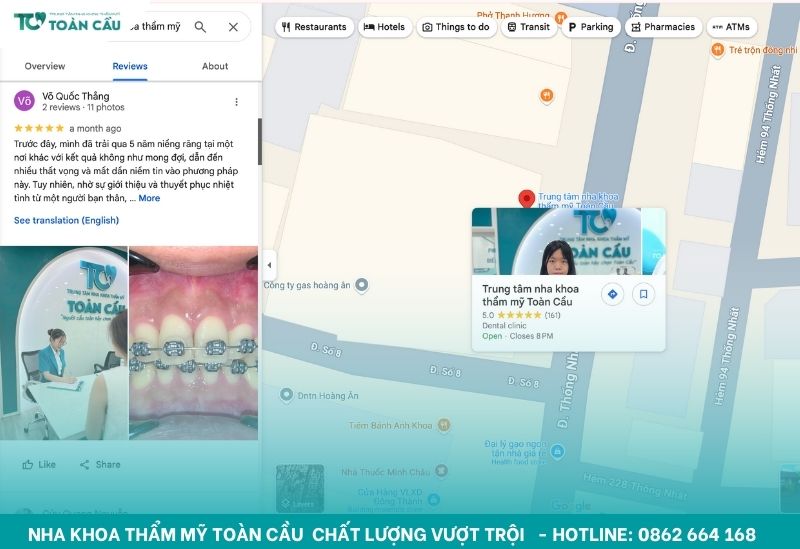Image resolution: width=800 pixels, height=549 pixels.
Task: Click place card title Trung tâm nha khoa
Action: [x=531, y=295]
